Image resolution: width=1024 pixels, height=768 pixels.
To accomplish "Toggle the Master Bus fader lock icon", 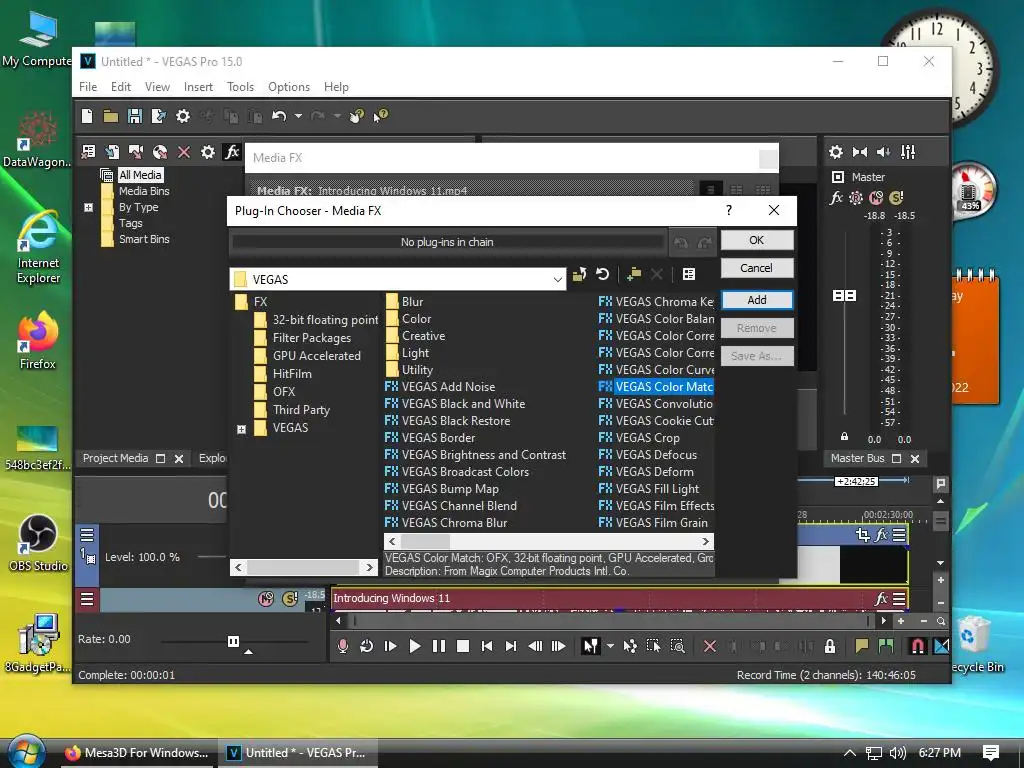I will pos(844,436).
